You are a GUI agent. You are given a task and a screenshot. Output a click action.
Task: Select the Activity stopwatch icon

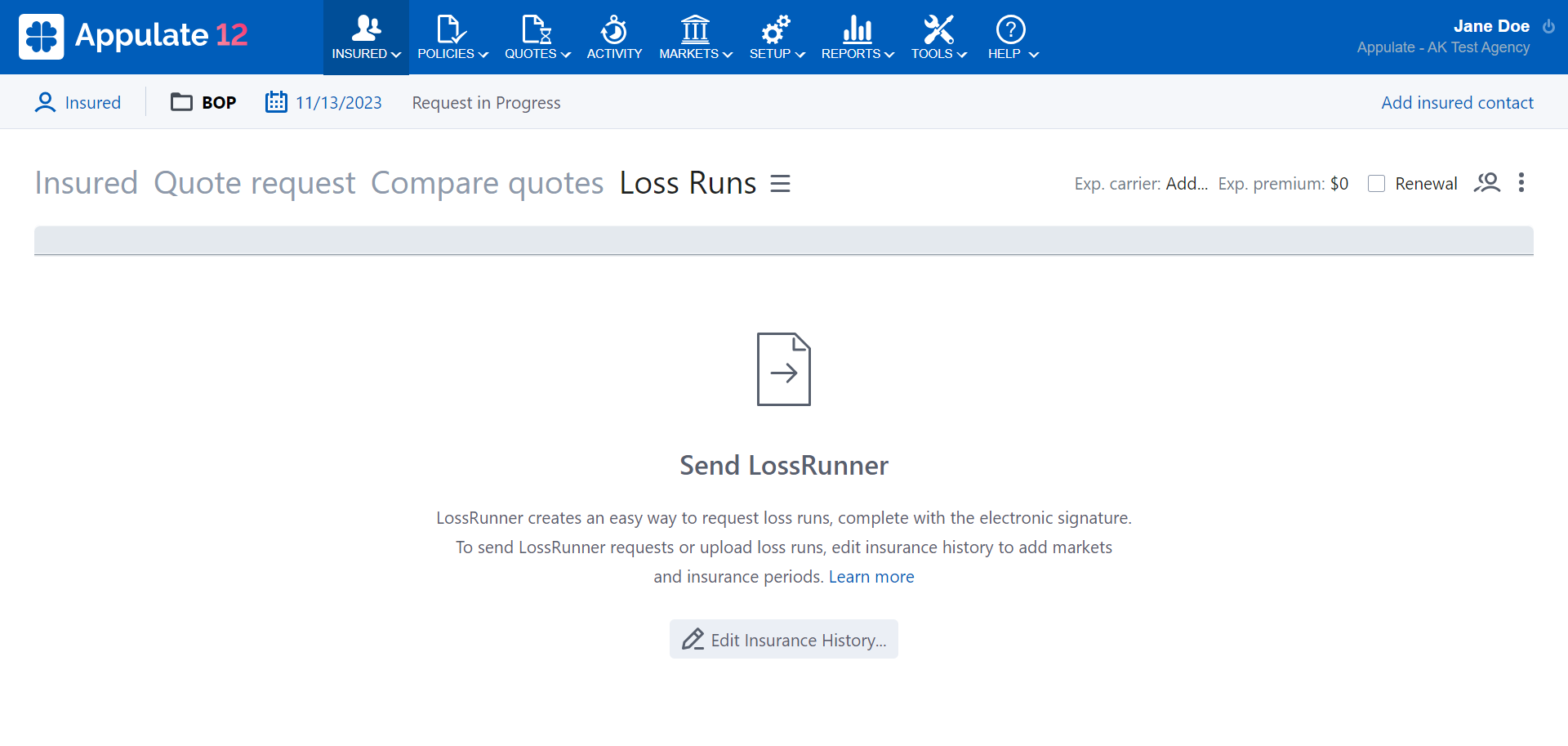point(613,29)
